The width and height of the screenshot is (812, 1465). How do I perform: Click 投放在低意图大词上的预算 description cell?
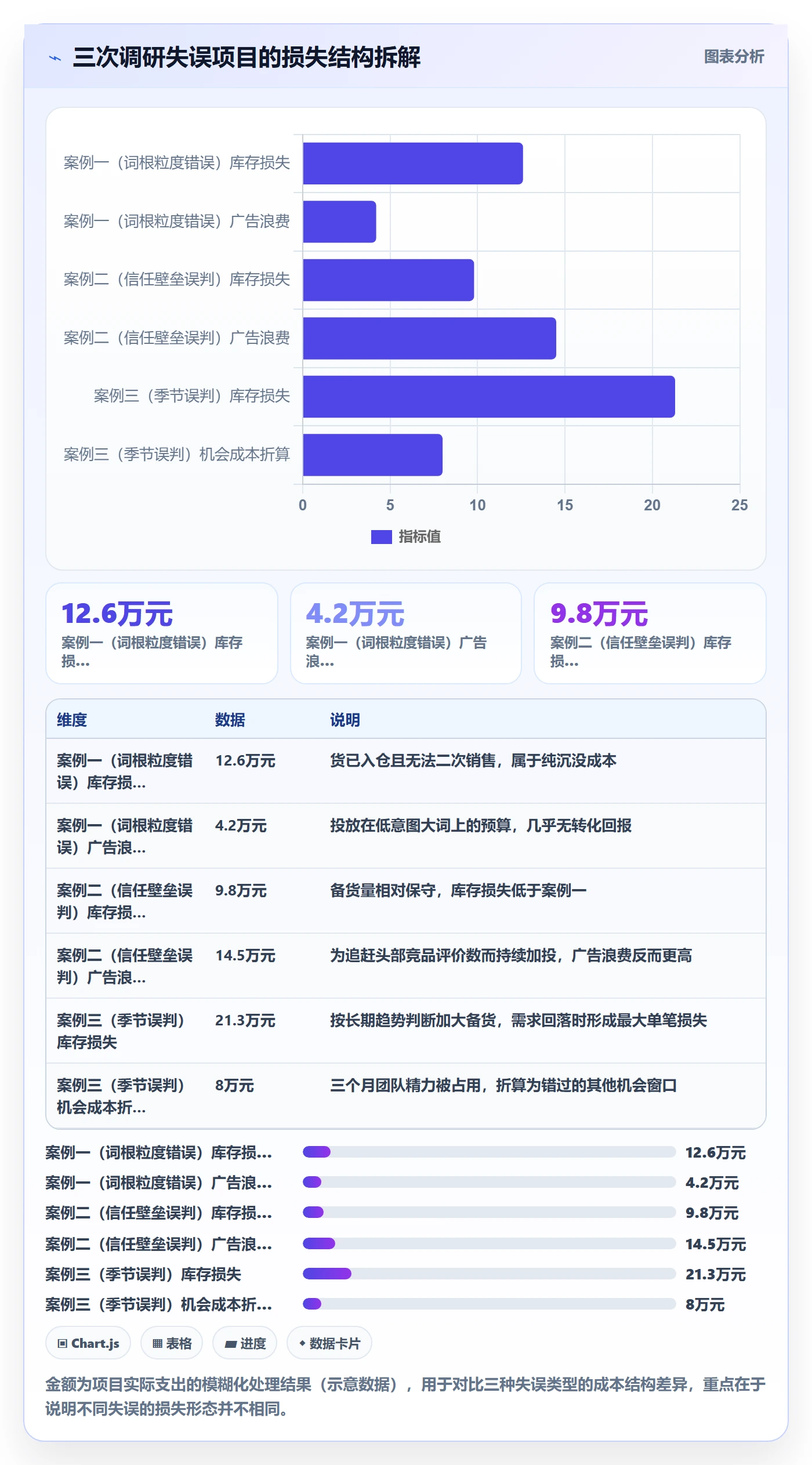481,825
